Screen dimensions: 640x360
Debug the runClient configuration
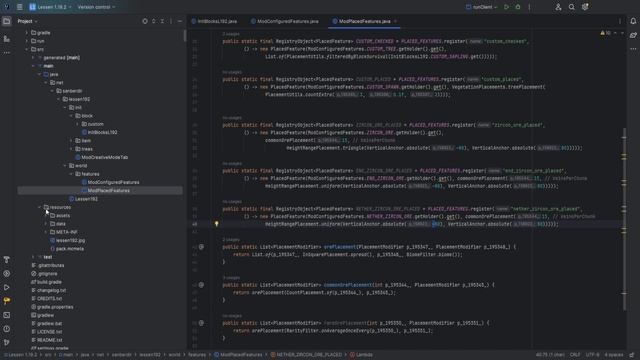[x=518, y=7]
